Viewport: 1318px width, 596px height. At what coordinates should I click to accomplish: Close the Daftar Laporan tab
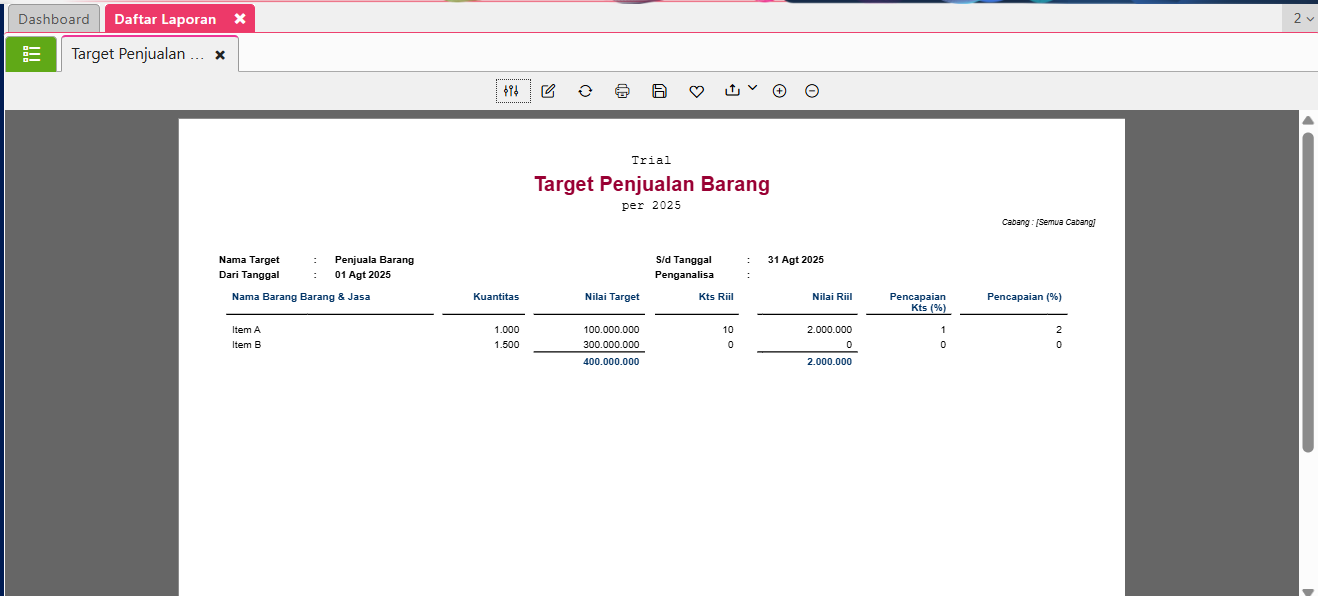[x=240, y=19]
